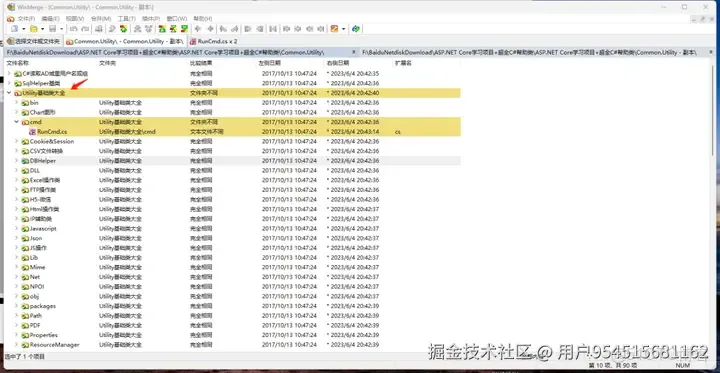Select the Mime folder row

point(232,267)
